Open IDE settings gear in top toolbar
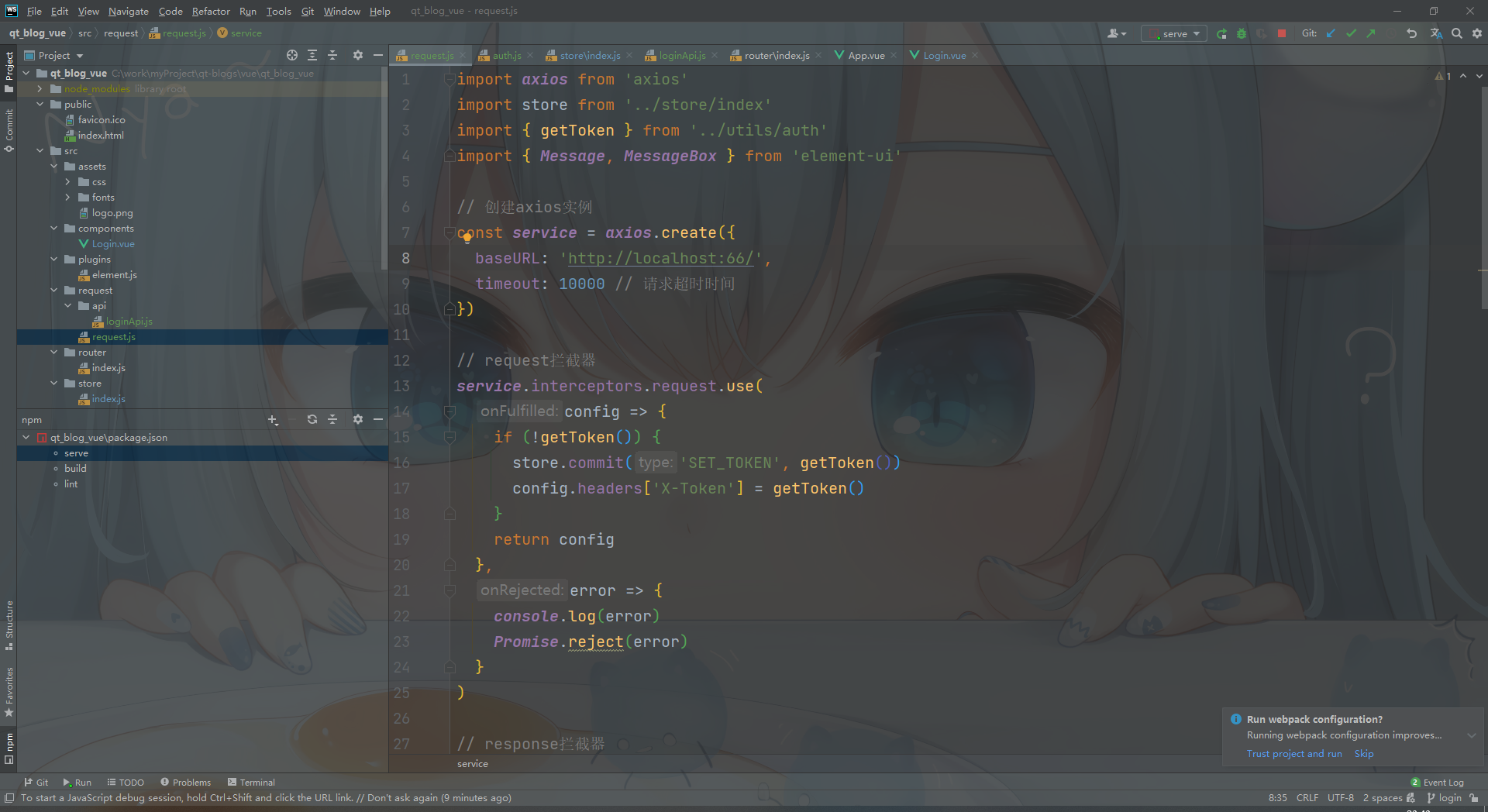 [1477, 33]
